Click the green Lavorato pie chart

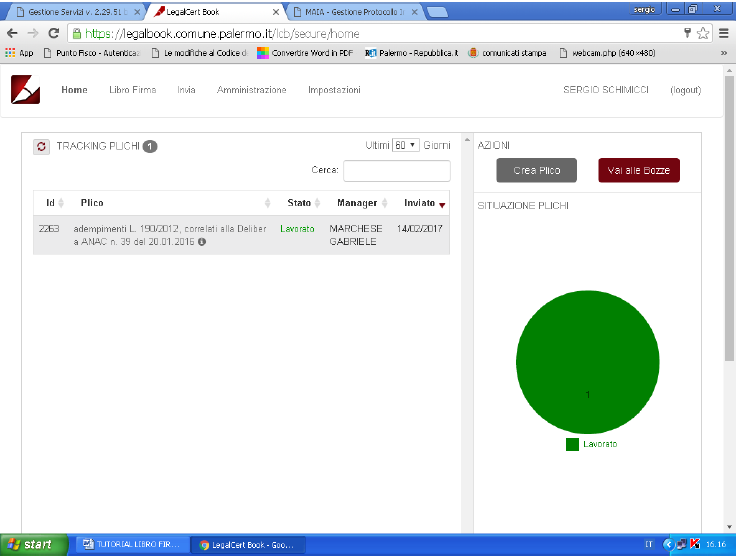[588, 362]
